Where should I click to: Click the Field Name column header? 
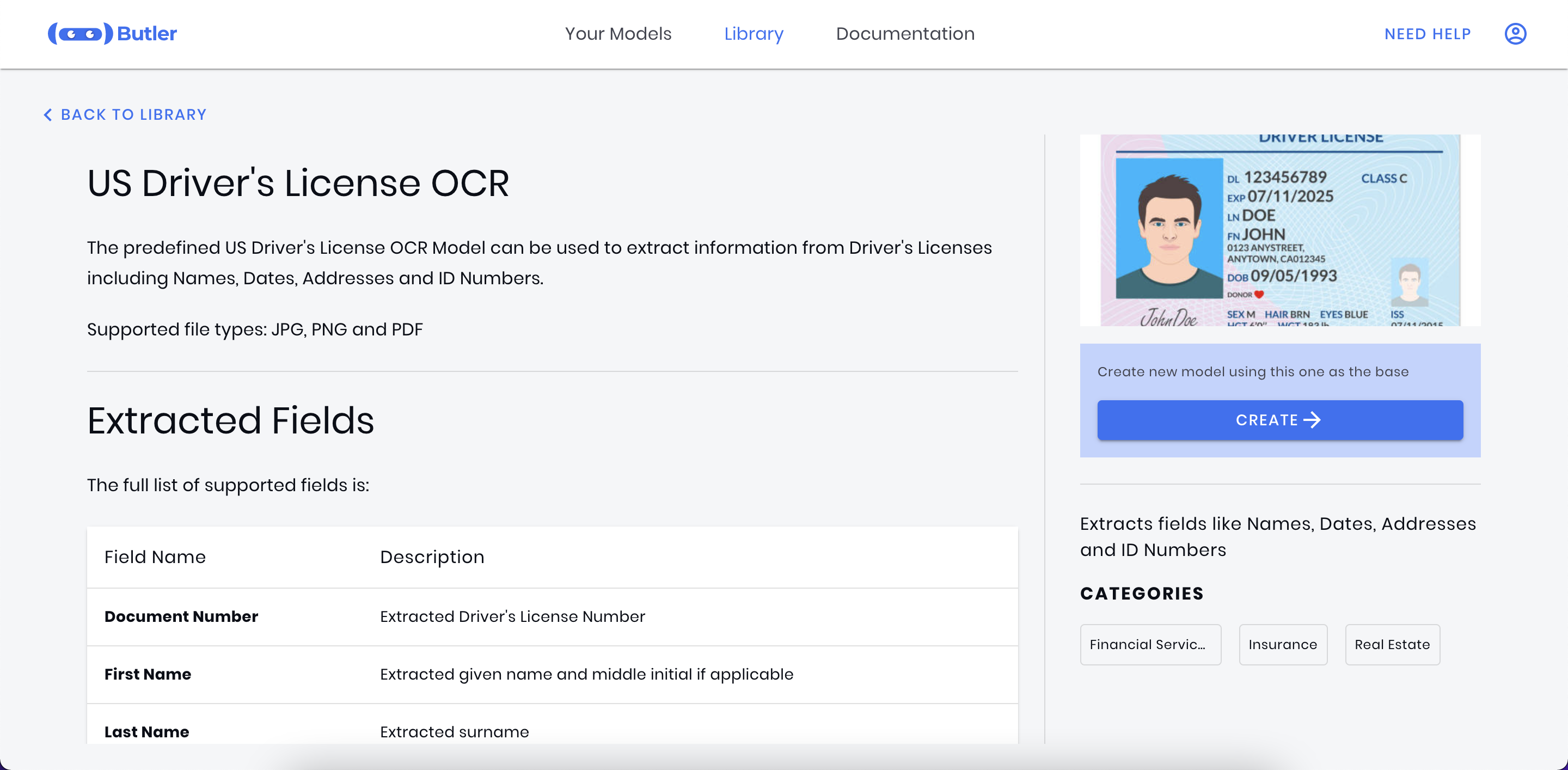coord(155,557)
